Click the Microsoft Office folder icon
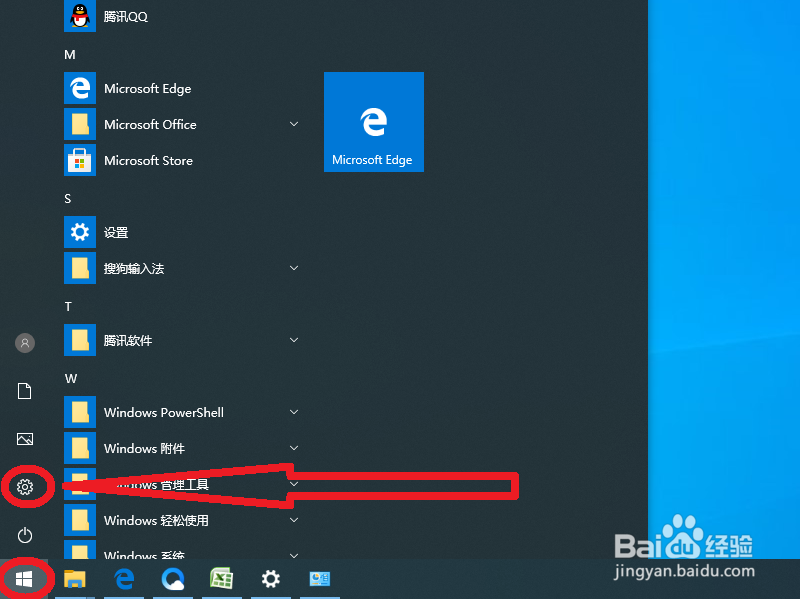The image size is (800, 599). 80,124
